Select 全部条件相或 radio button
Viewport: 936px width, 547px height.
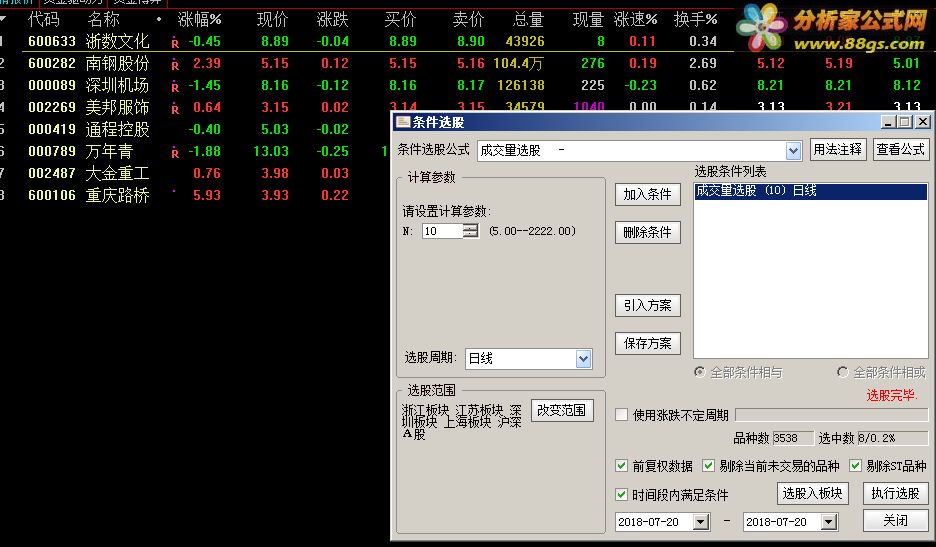843,372
